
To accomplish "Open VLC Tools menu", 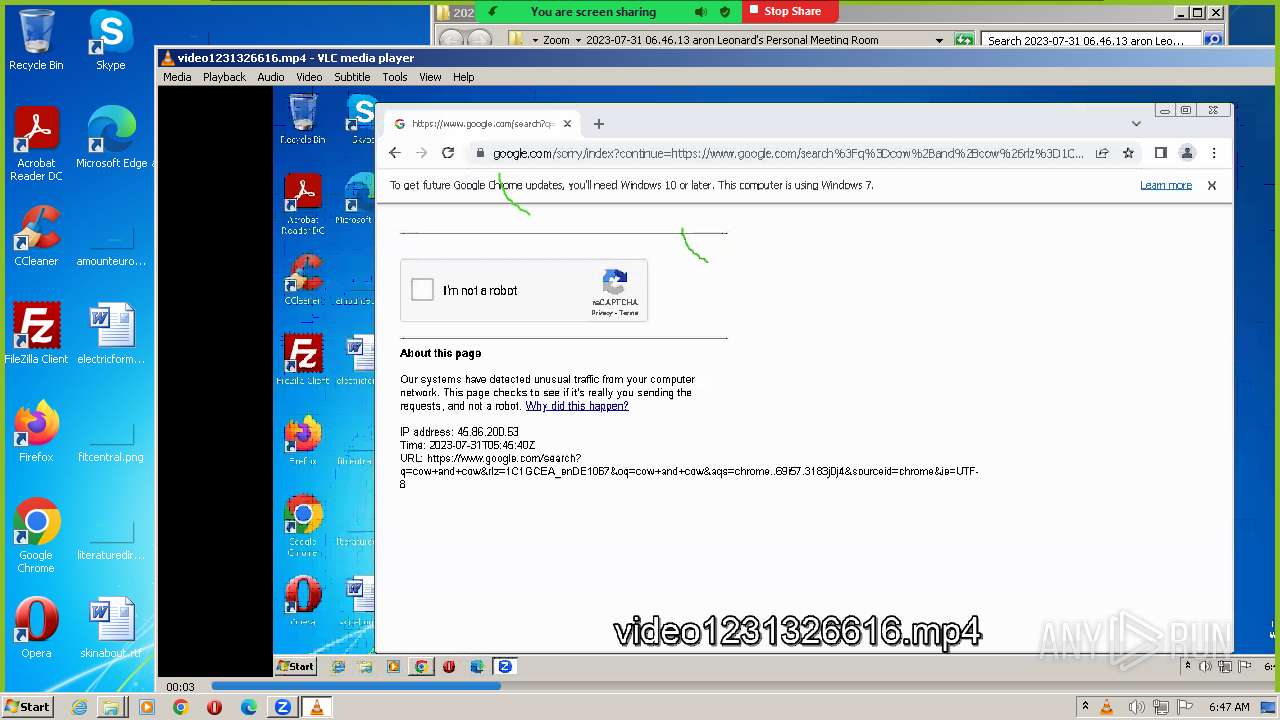I will [x=395, y=77].
